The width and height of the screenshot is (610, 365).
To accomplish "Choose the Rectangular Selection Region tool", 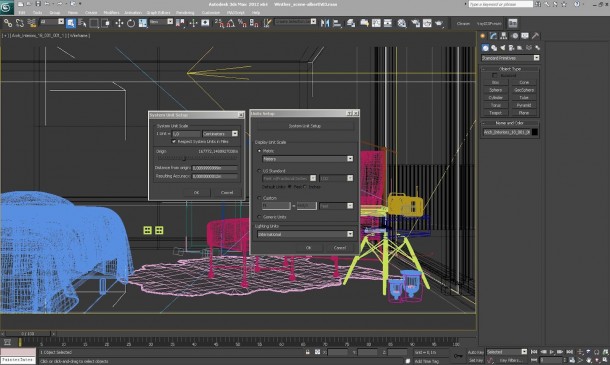I will click(94, 23).
